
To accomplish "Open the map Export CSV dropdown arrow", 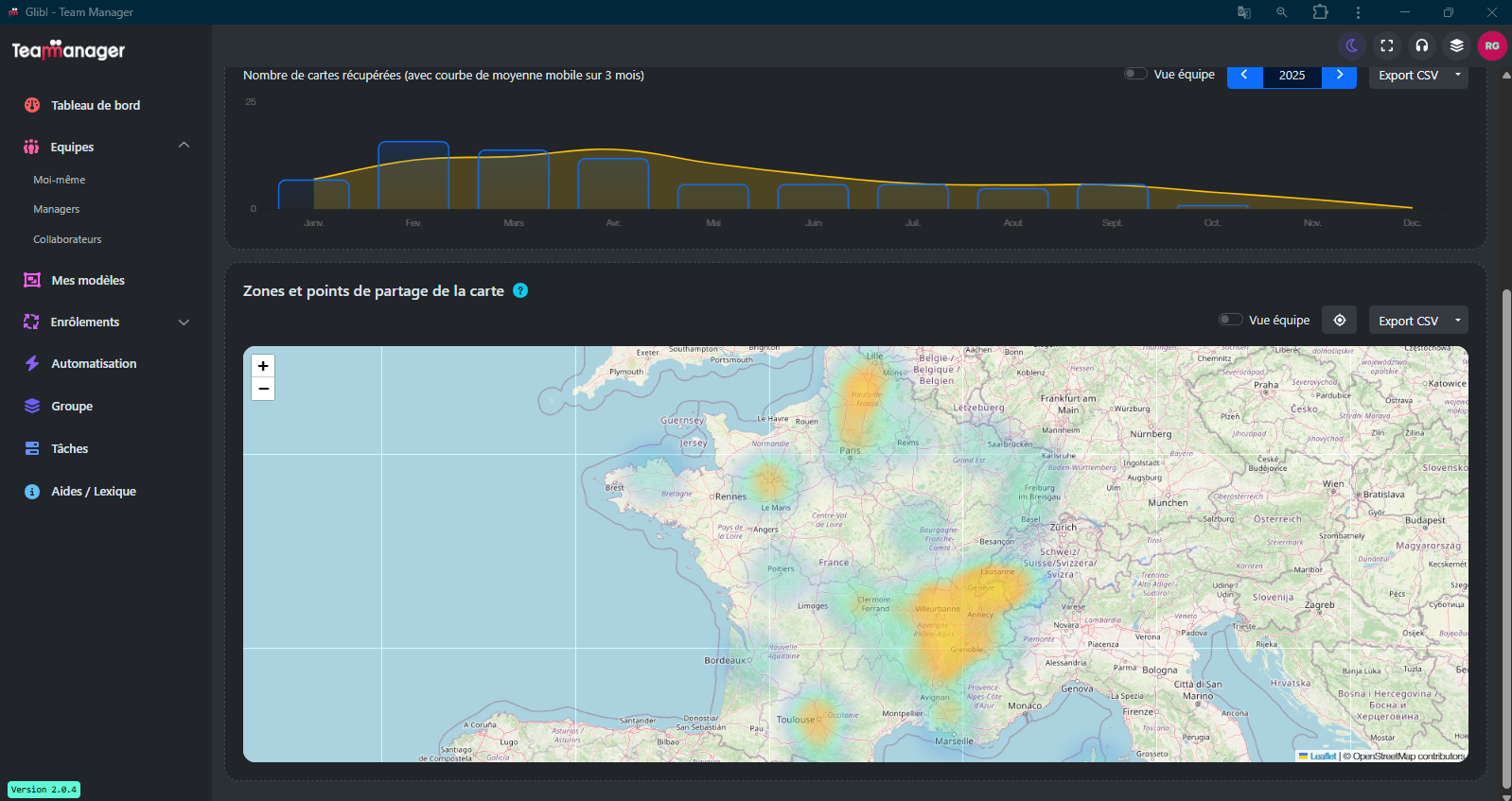I will [x=1458, y=321].
